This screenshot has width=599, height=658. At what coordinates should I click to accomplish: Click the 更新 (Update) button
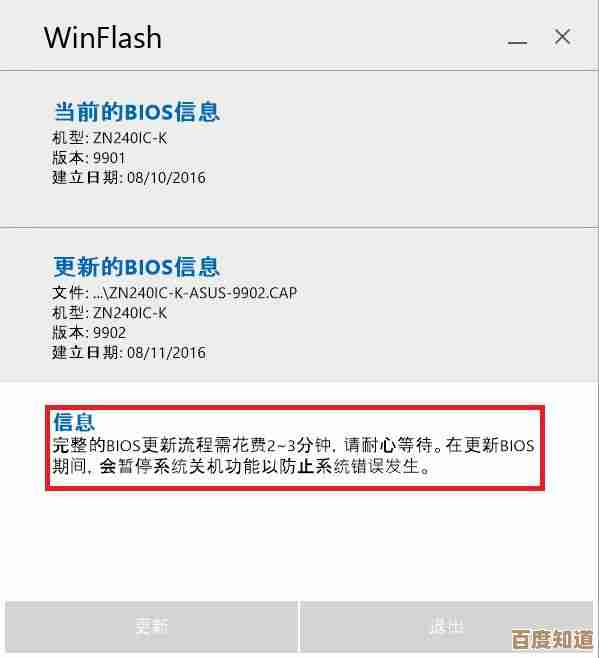152,627
